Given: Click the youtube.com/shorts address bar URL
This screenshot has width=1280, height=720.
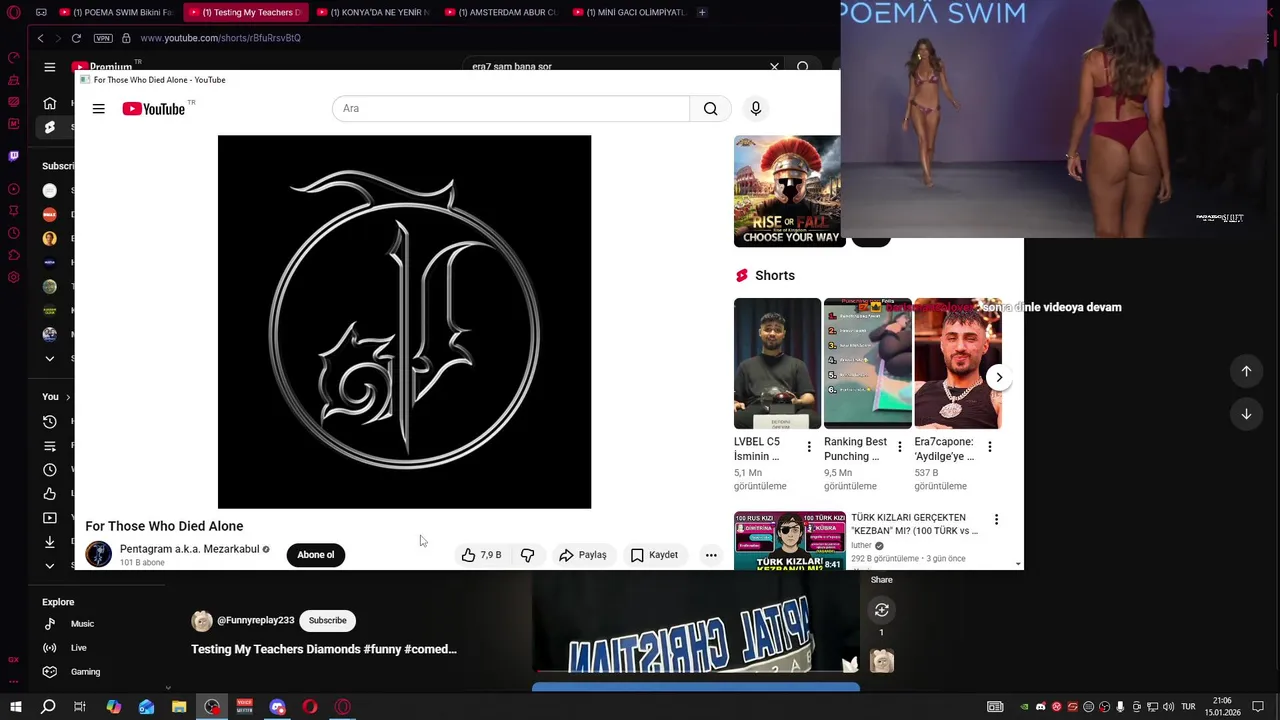Looking at the screenshot, I should coord(220,38).
